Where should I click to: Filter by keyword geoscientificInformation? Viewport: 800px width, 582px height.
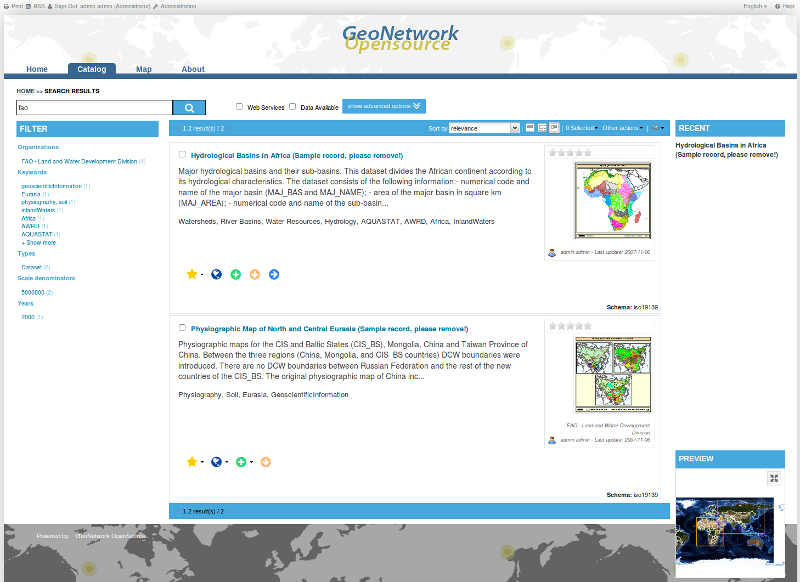[x=52, y=186]
